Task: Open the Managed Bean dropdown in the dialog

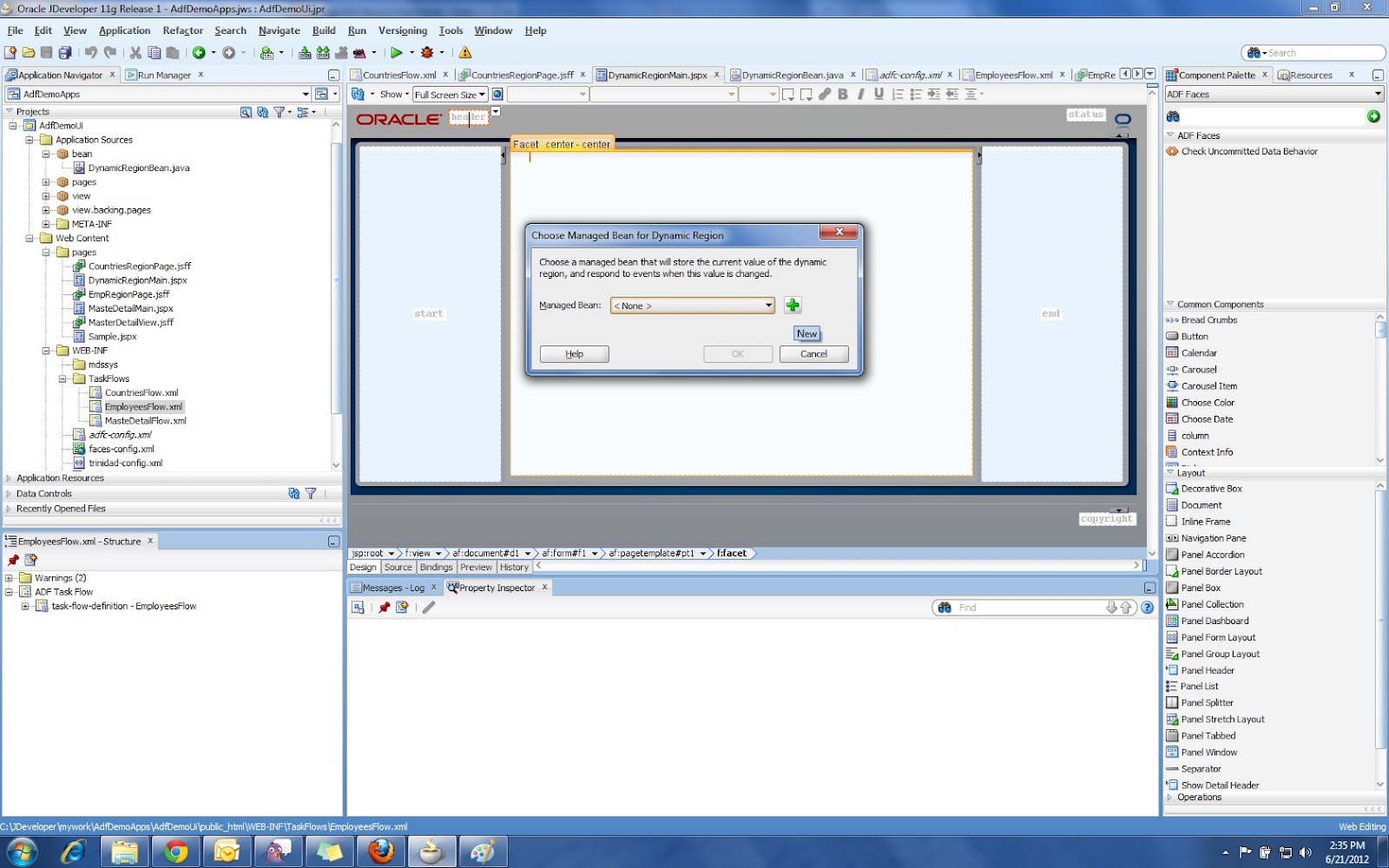Action: (767, 306)
